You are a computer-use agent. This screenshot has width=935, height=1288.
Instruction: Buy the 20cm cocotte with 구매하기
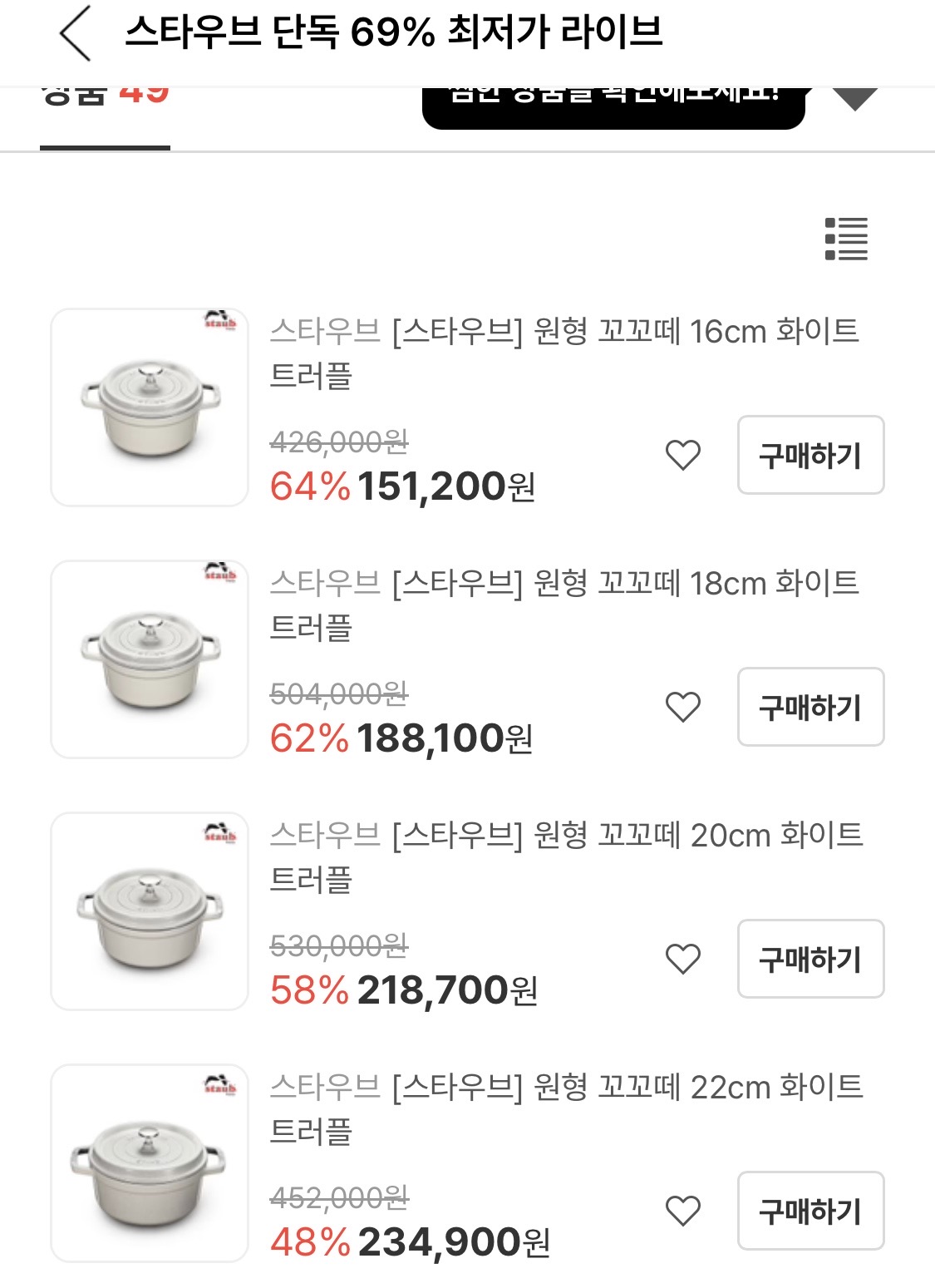coord(810,959)
